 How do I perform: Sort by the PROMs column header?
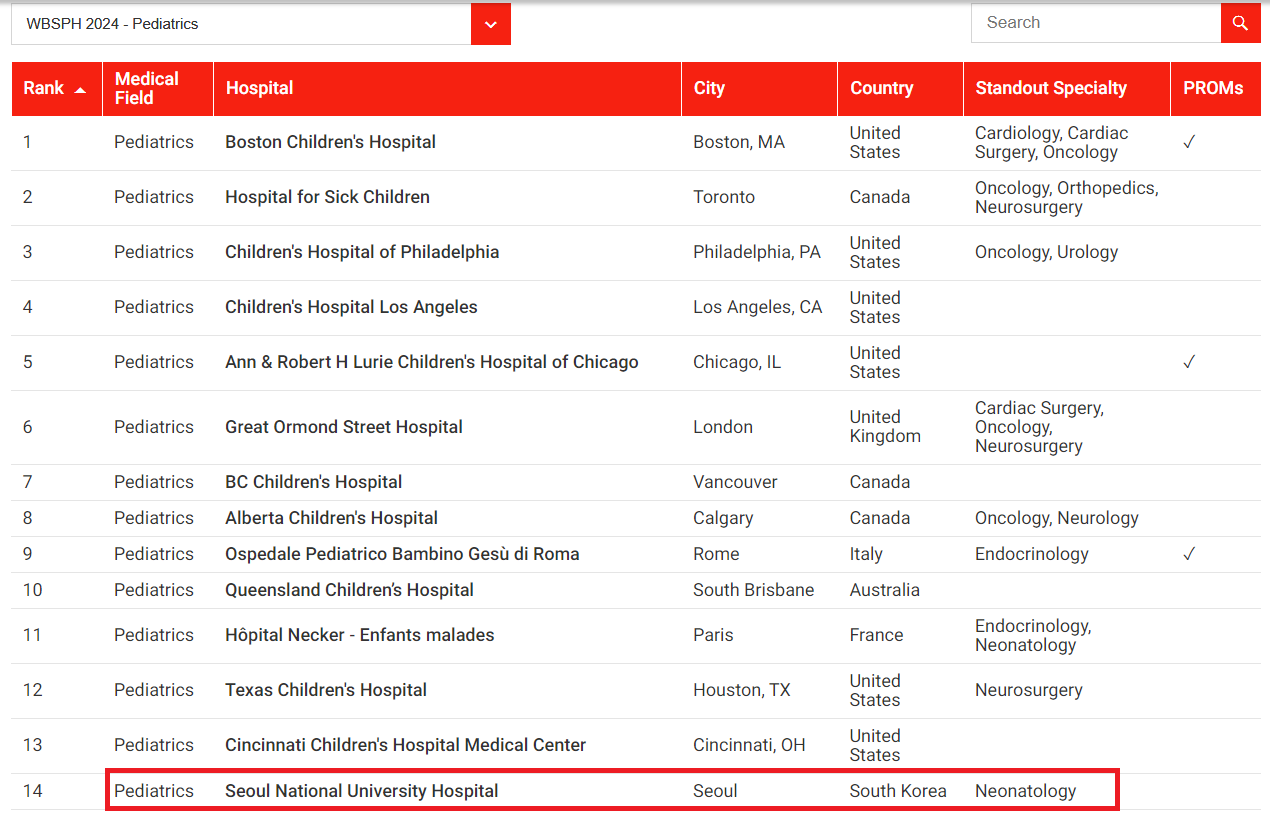click(x=1215, y=89)
